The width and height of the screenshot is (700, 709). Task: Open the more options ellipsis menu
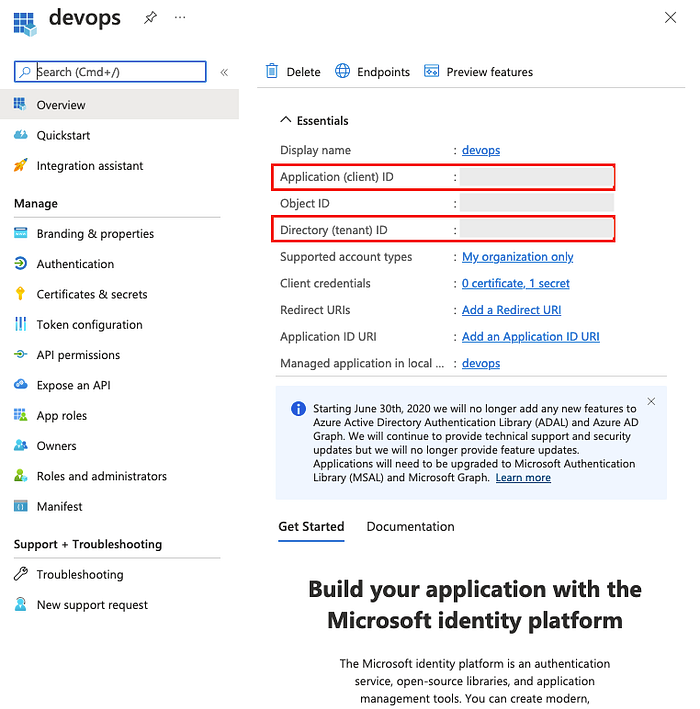[180, 18]
